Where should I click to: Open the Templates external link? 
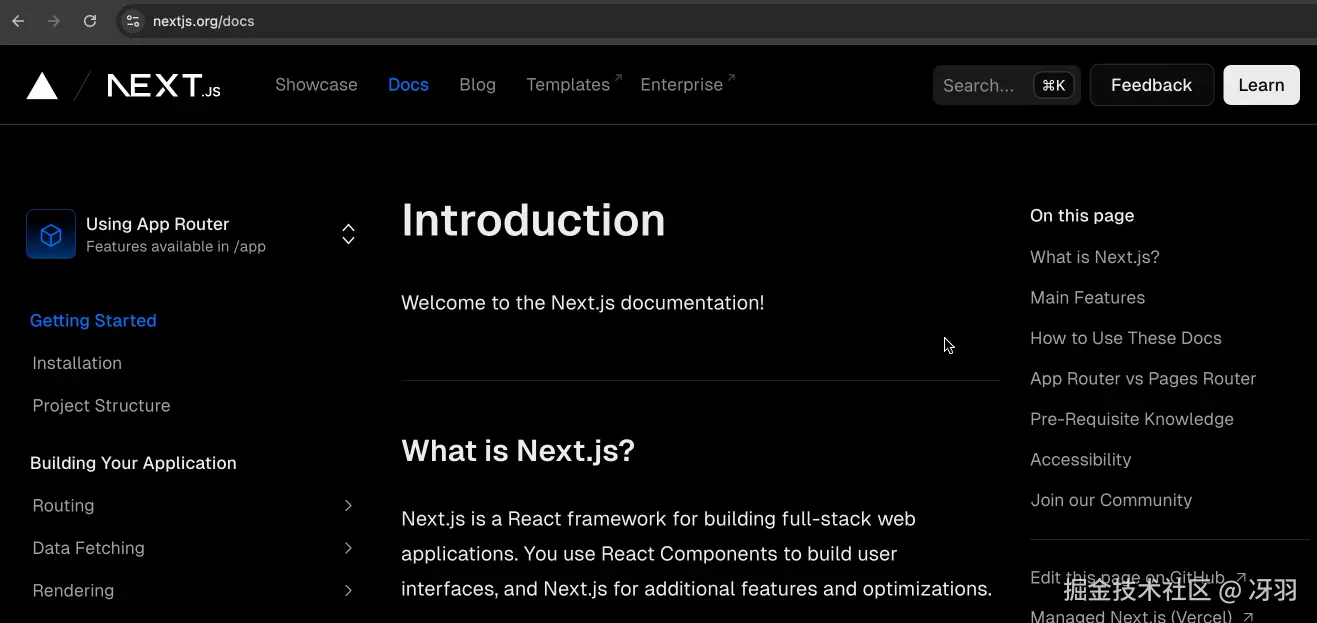(574, 85)
